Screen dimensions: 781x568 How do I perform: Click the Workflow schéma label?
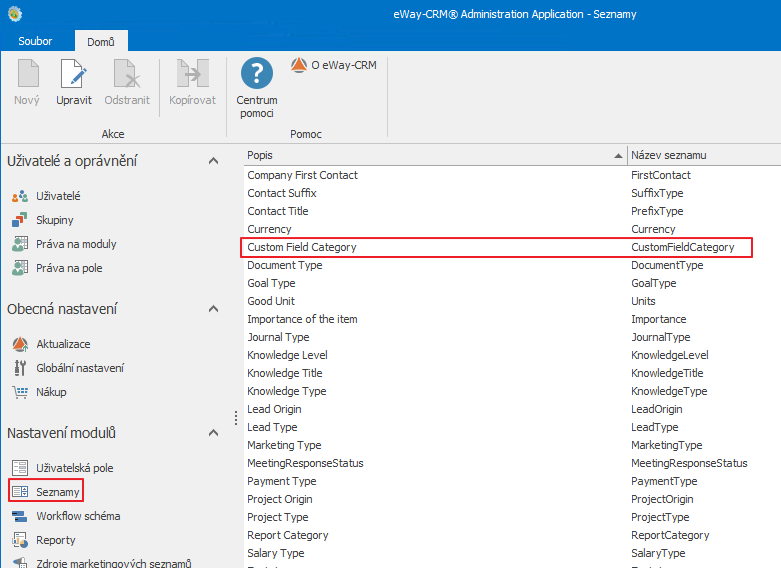(x=78, y=516)
